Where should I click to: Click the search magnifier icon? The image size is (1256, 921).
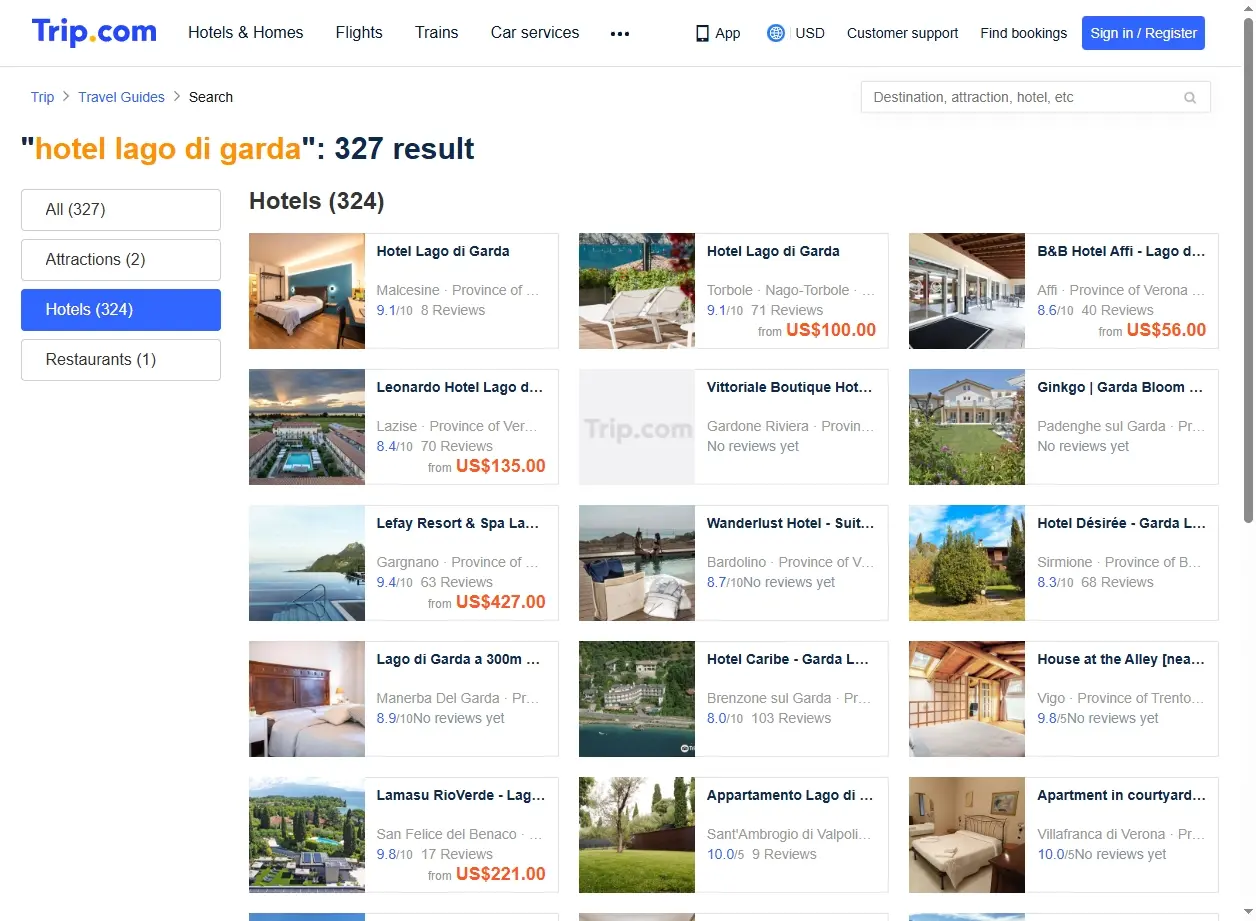pyautogui.click(x=1190, y=97)
